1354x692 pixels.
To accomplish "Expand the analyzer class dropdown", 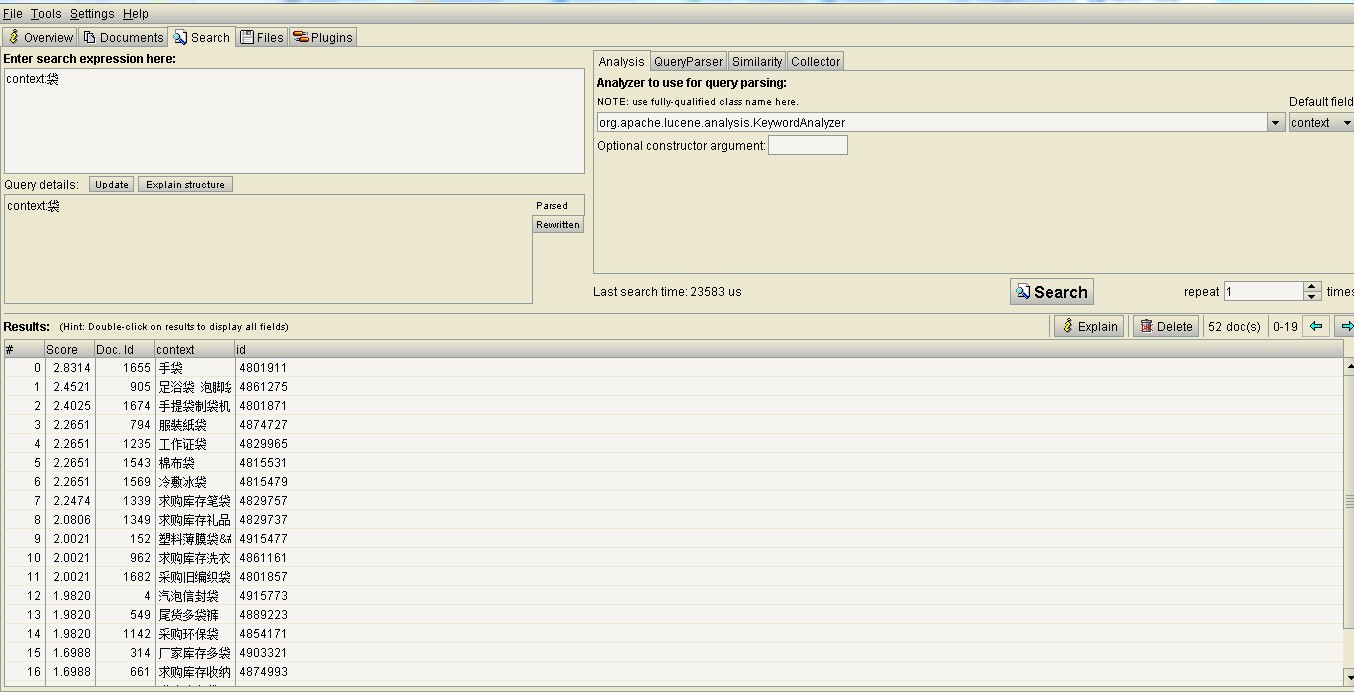I will tap(1275, 122).
